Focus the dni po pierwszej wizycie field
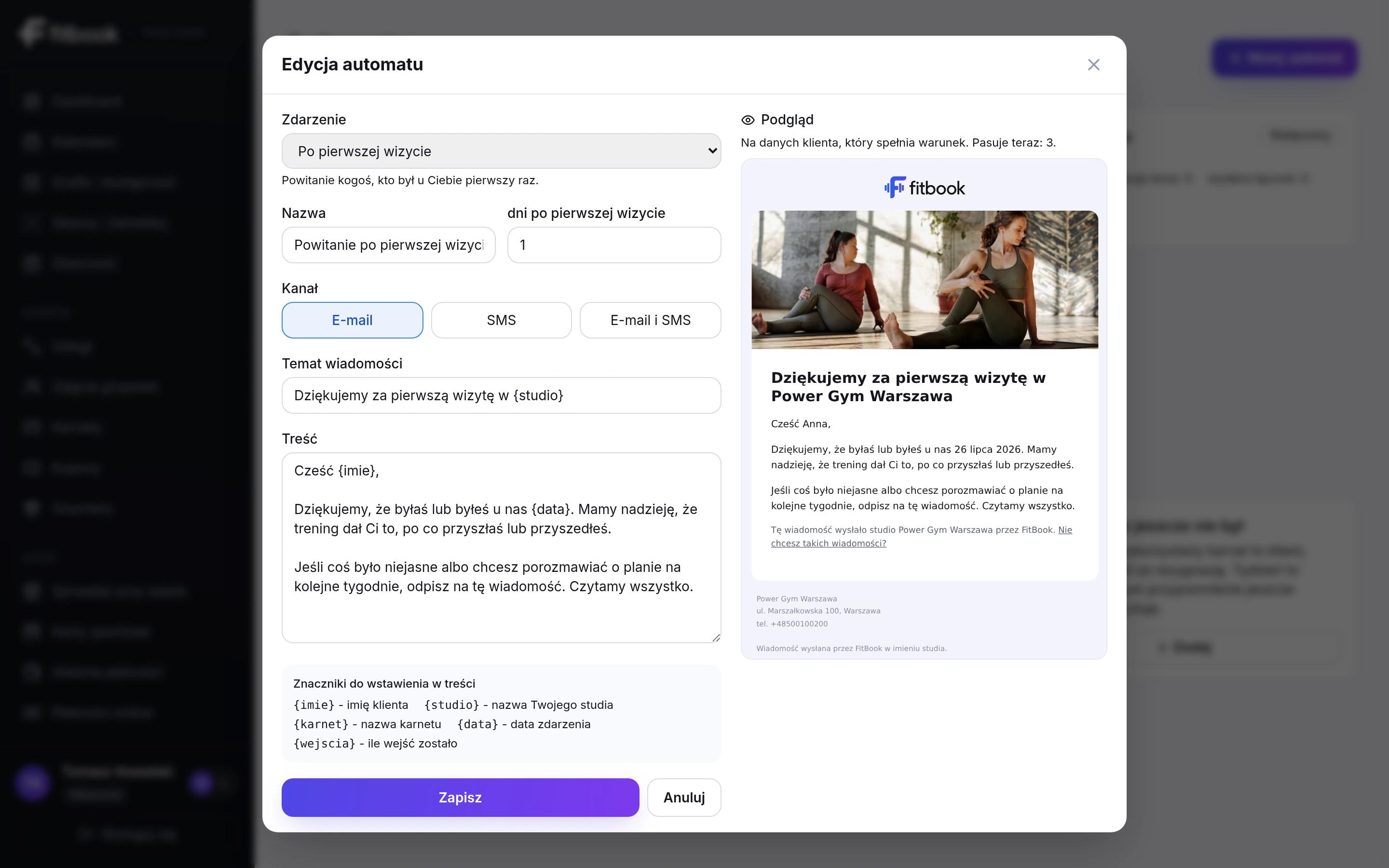Viewport: 1389px width, 868px height. coord(614,245)
